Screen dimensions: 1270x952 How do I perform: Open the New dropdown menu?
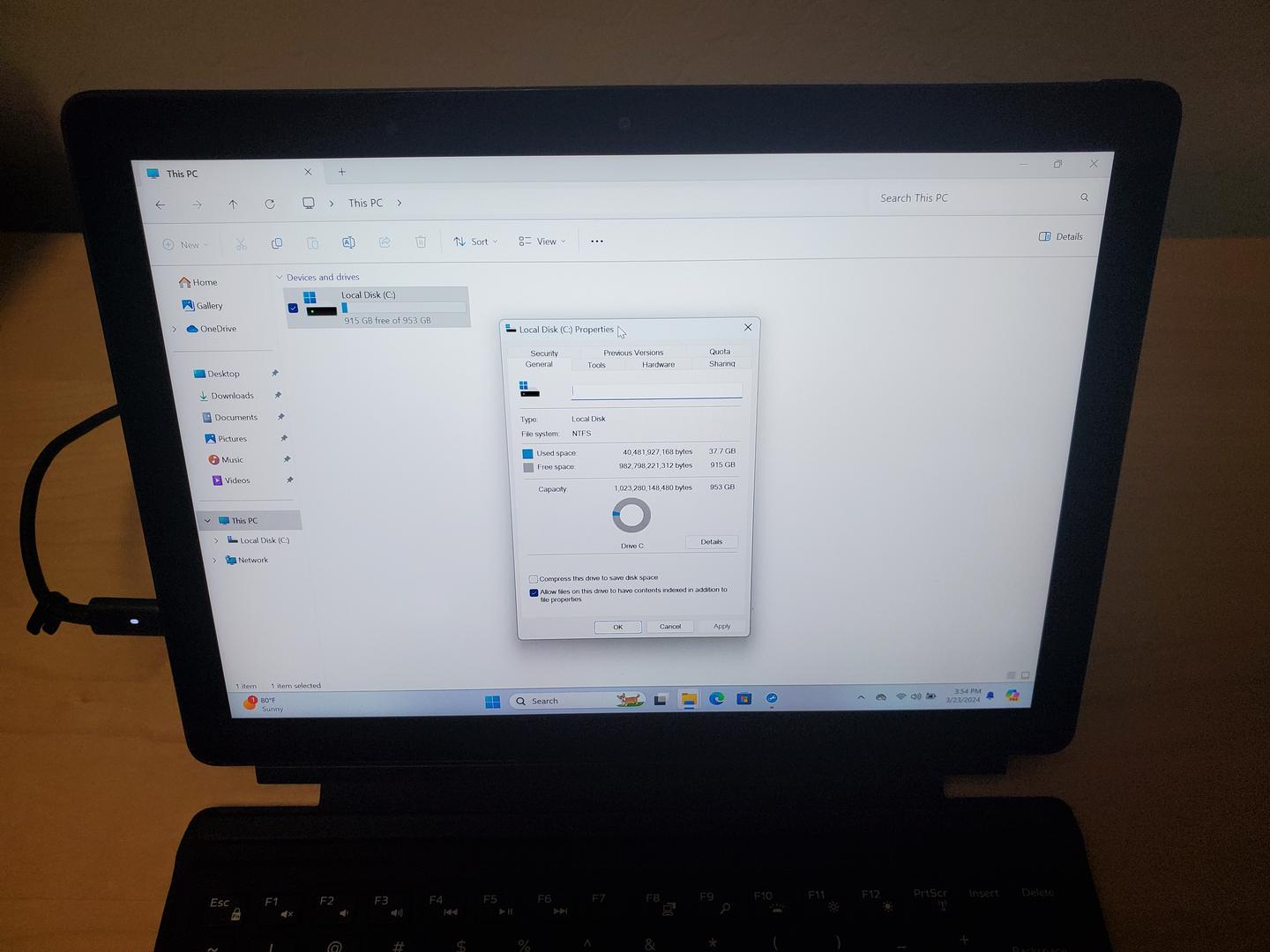(x=185, y=244)
